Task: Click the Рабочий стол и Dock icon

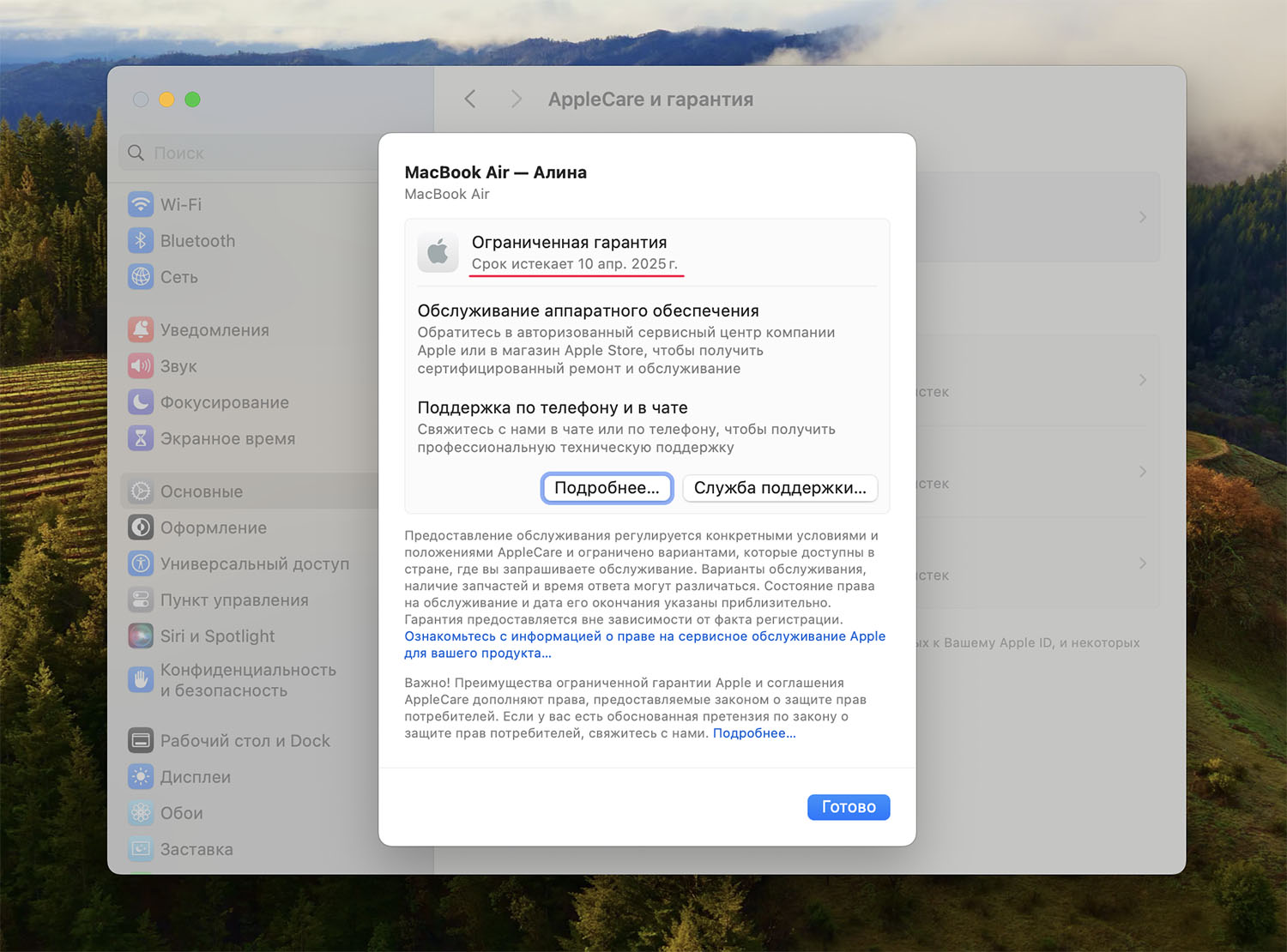Action: click(141, 740)
